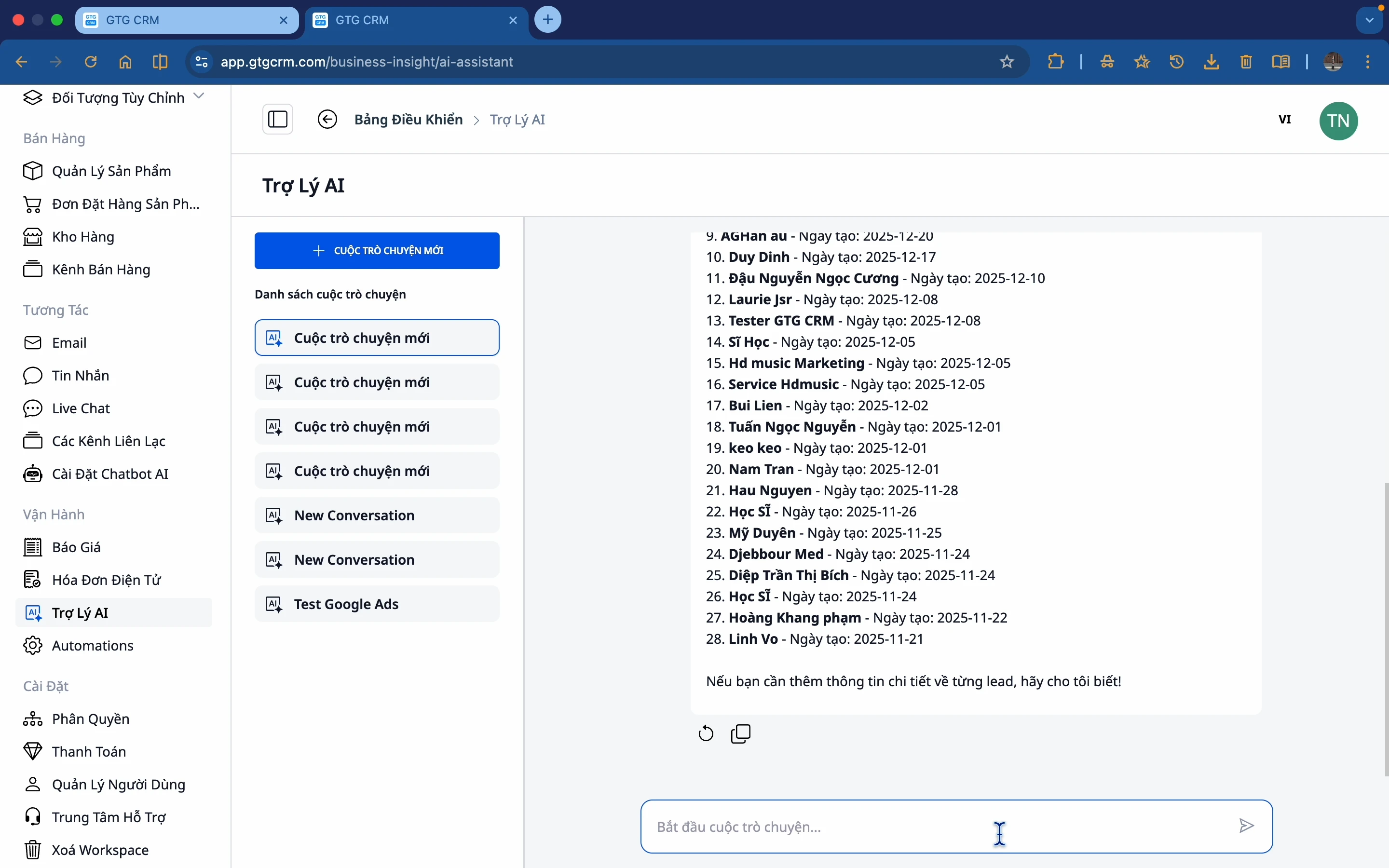Copy the AI assistant response
The width and height of the screenshot is (1389, 868).
click(740, 733)
